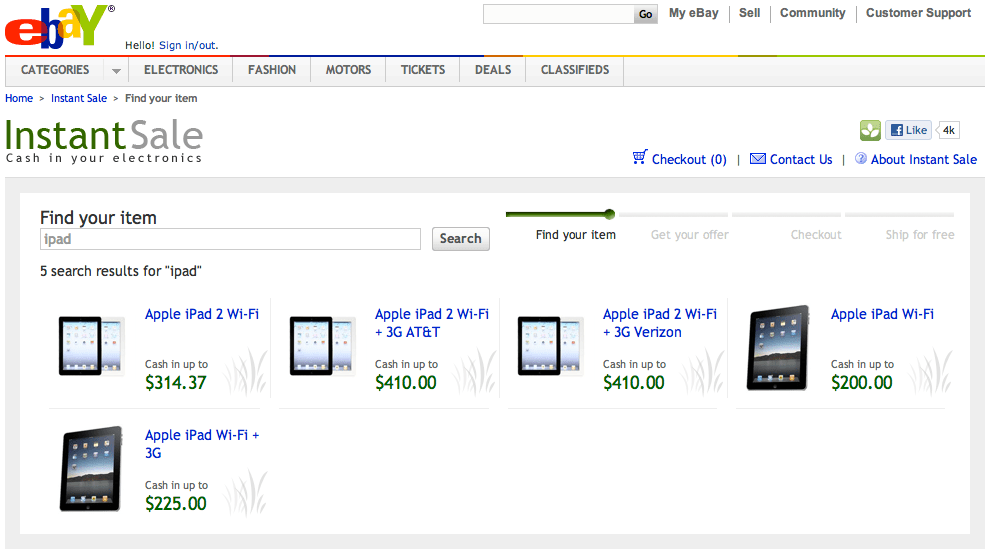The width and height of the screenshot is (990, 553).
Task: Click the 4k like count bubble
Action: point(948,130)
